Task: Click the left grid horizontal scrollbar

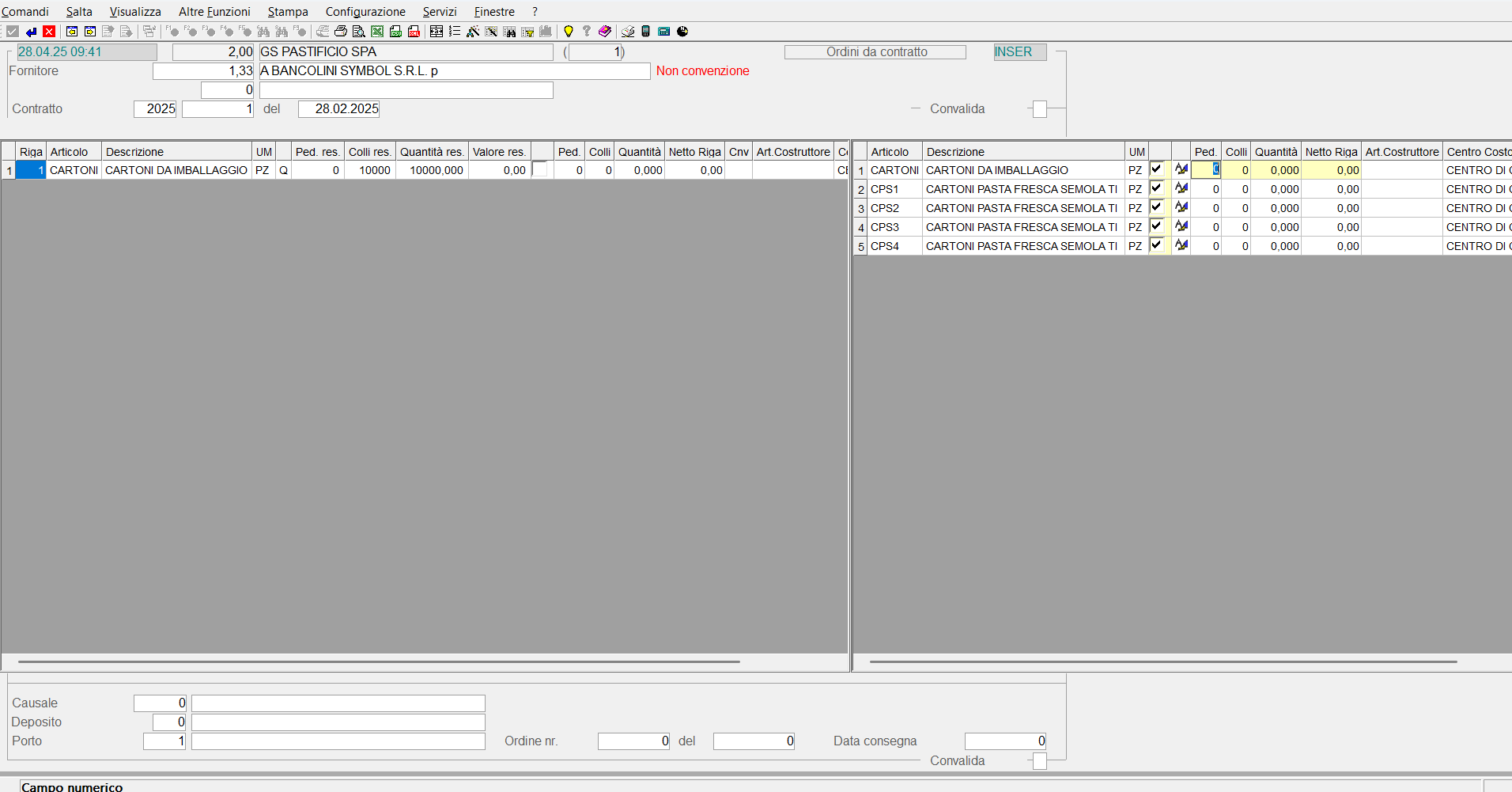Action: tap(379, 661)
